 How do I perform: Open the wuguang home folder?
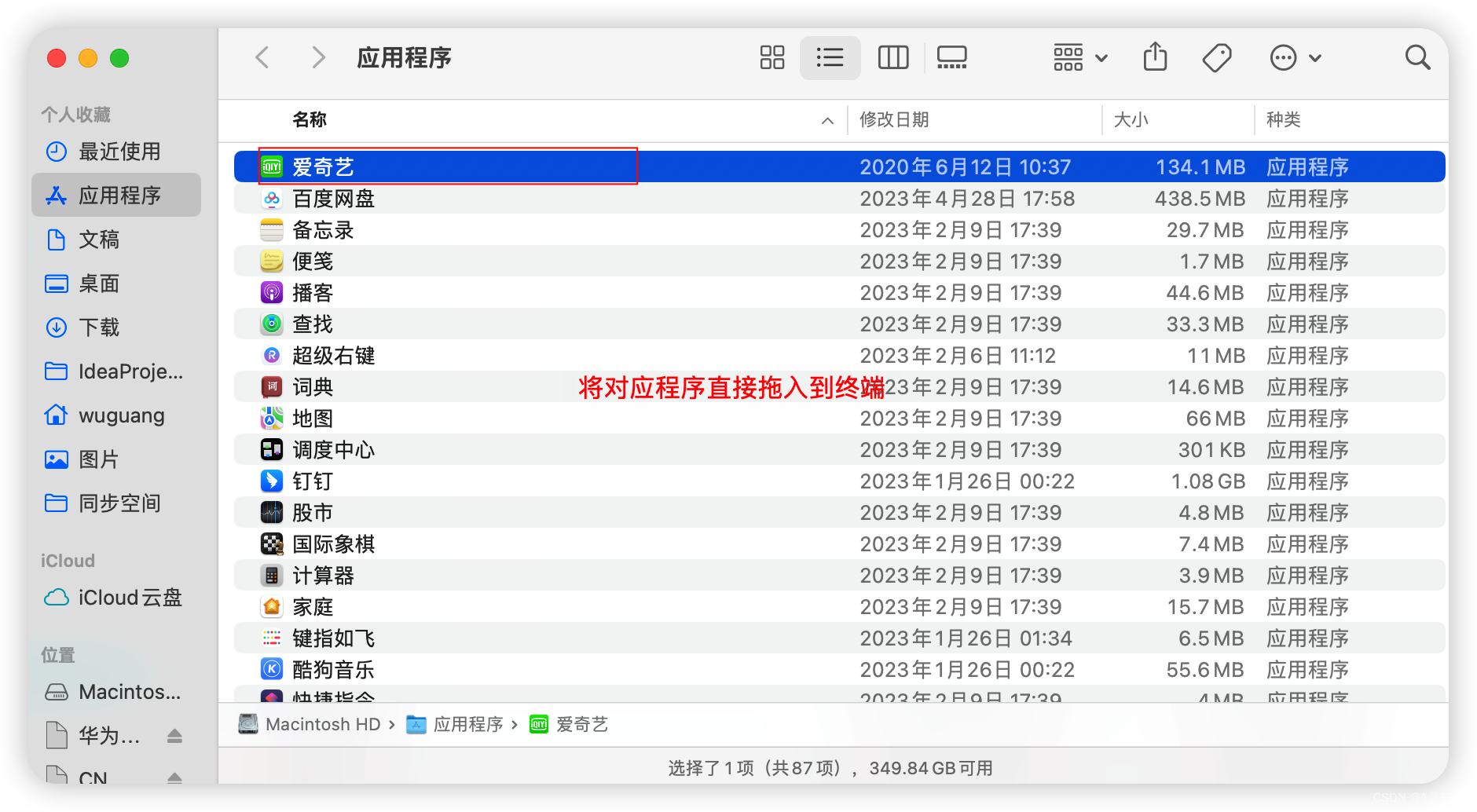point(116,415)
